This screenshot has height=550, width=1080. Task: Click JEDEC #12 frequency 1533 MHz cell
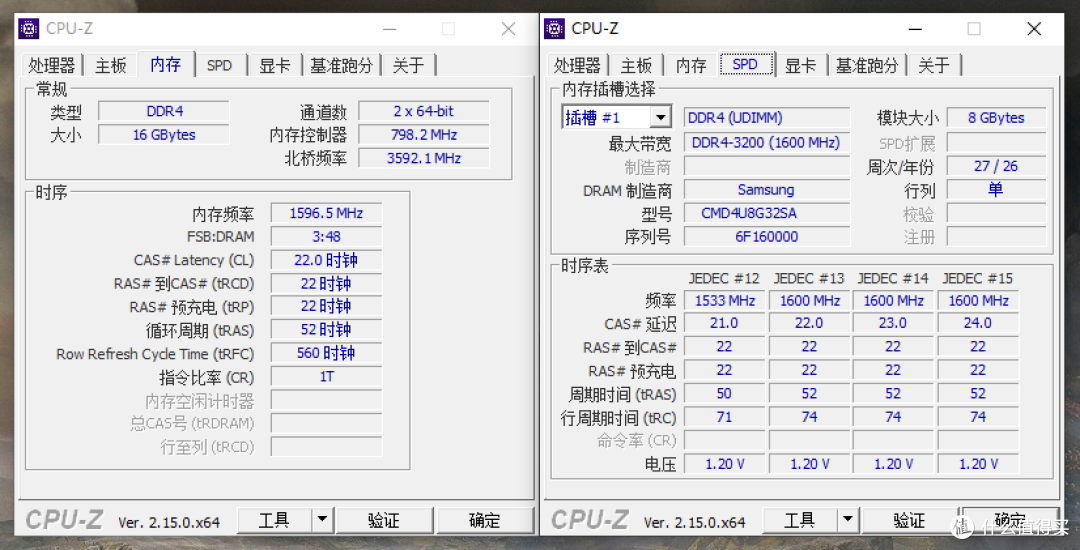[725, 301]
